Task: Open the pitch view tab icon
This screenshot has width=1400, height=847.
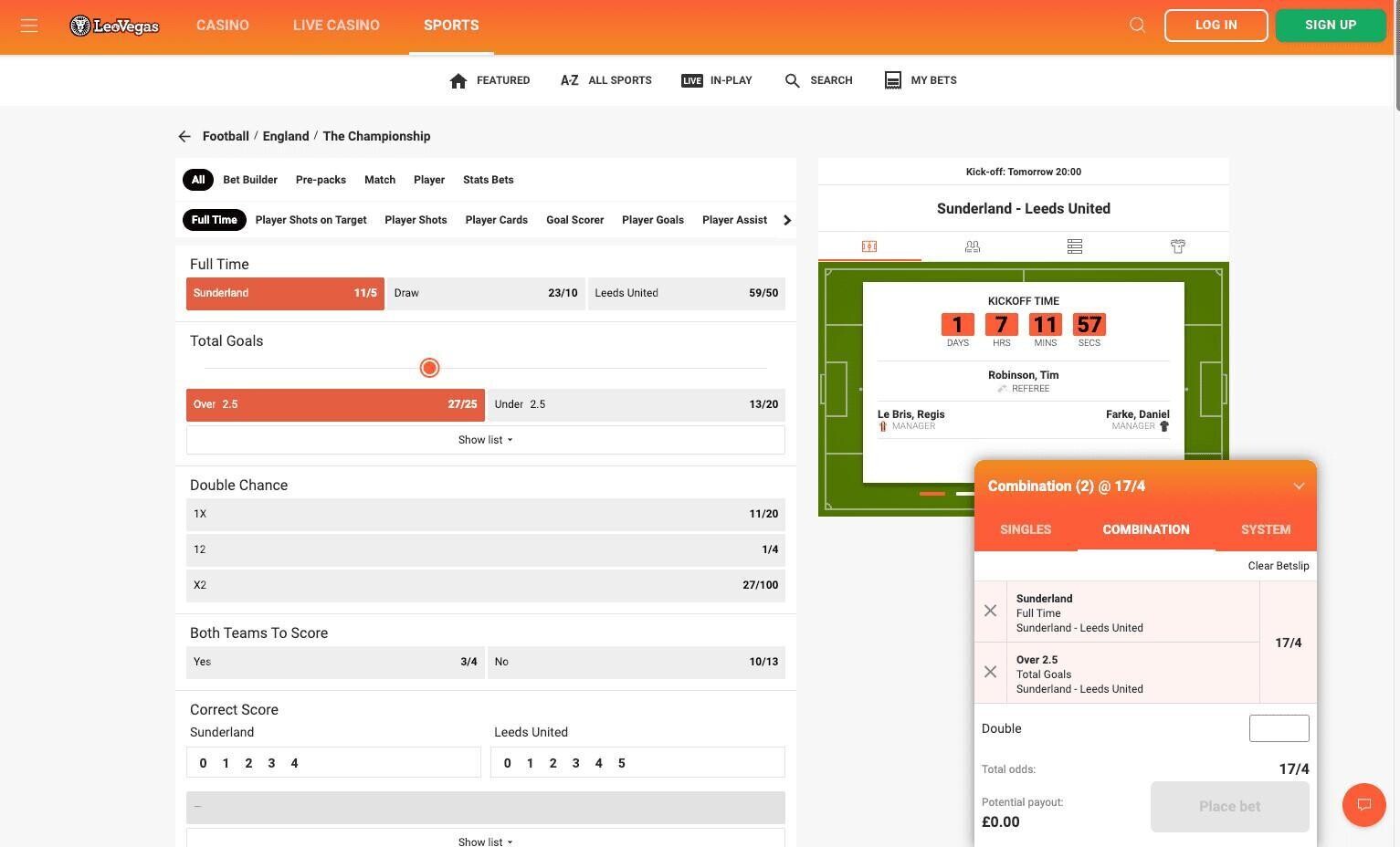Action: pos(869,246)
